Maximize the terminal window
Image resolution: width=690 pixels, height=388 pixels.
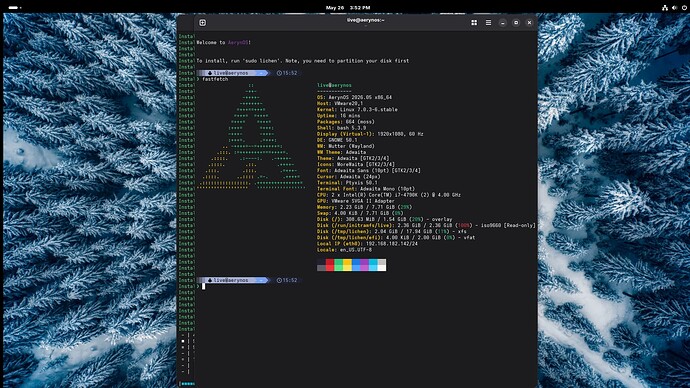pyautogui.click(x=516, y=23)
